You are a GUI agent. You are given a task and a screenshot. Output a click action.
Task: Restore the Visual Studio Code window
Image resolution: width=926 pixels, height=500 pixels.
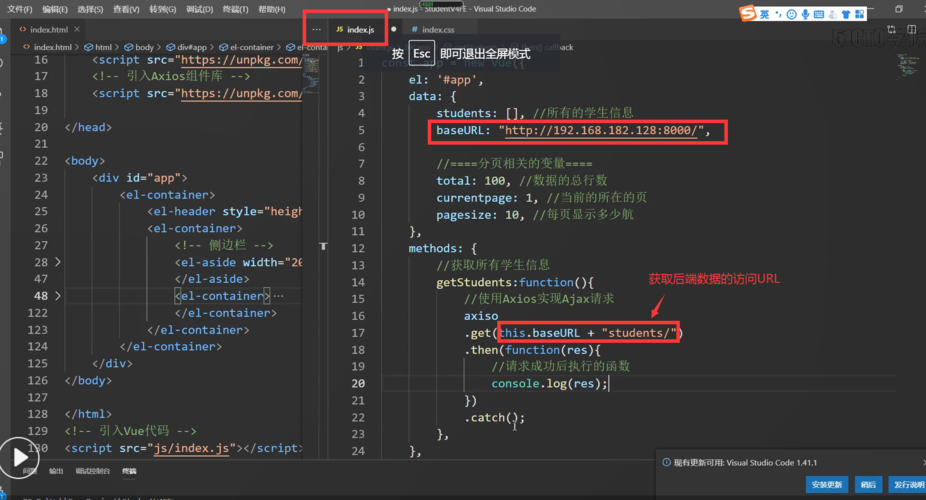899,9
